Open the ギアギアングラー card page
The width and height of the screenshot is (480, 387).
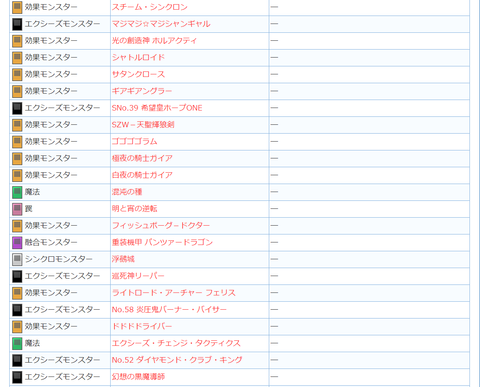(142, 91)
